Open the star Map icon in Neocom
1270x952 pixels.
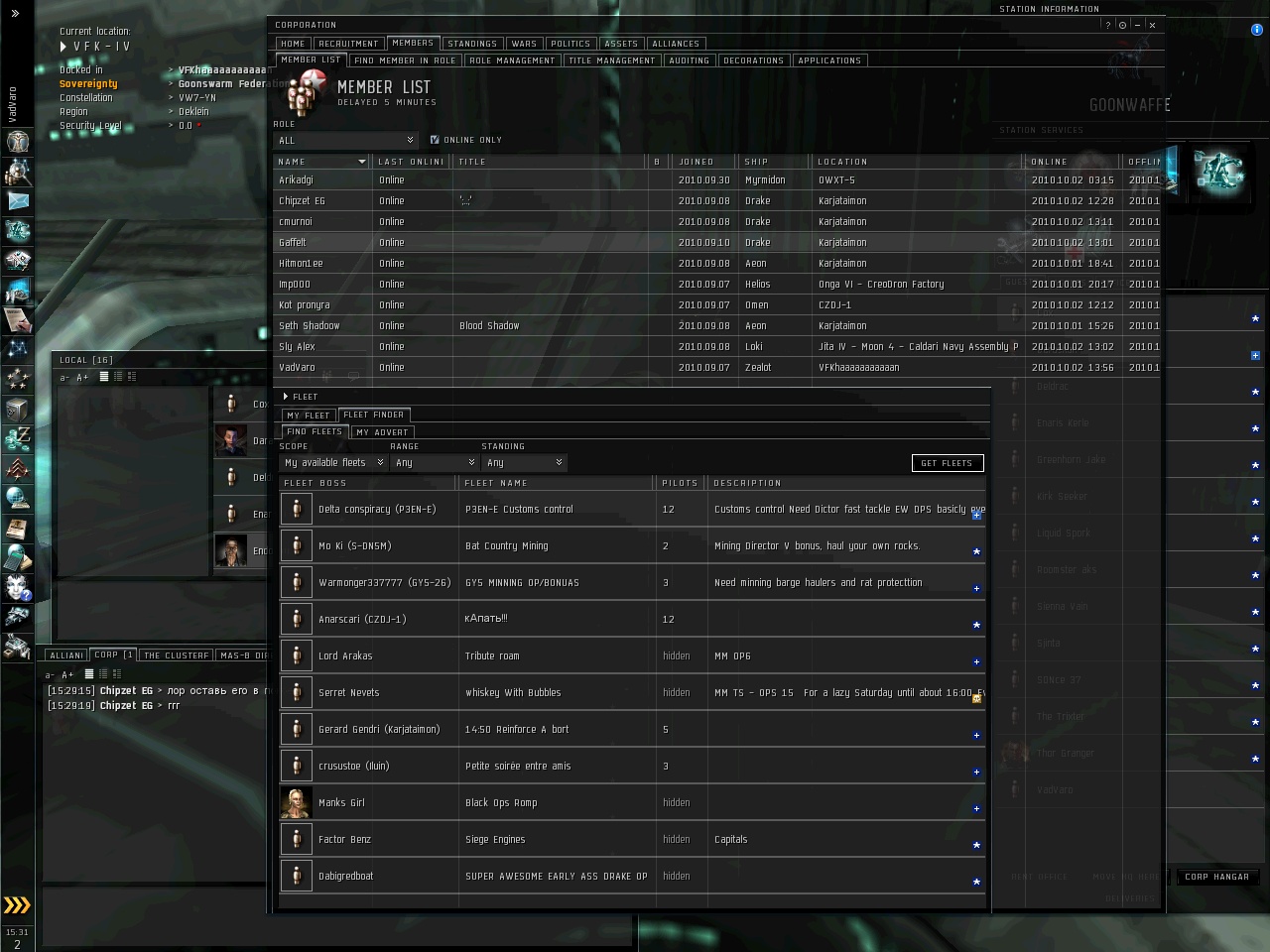click(x=18, y=349)
